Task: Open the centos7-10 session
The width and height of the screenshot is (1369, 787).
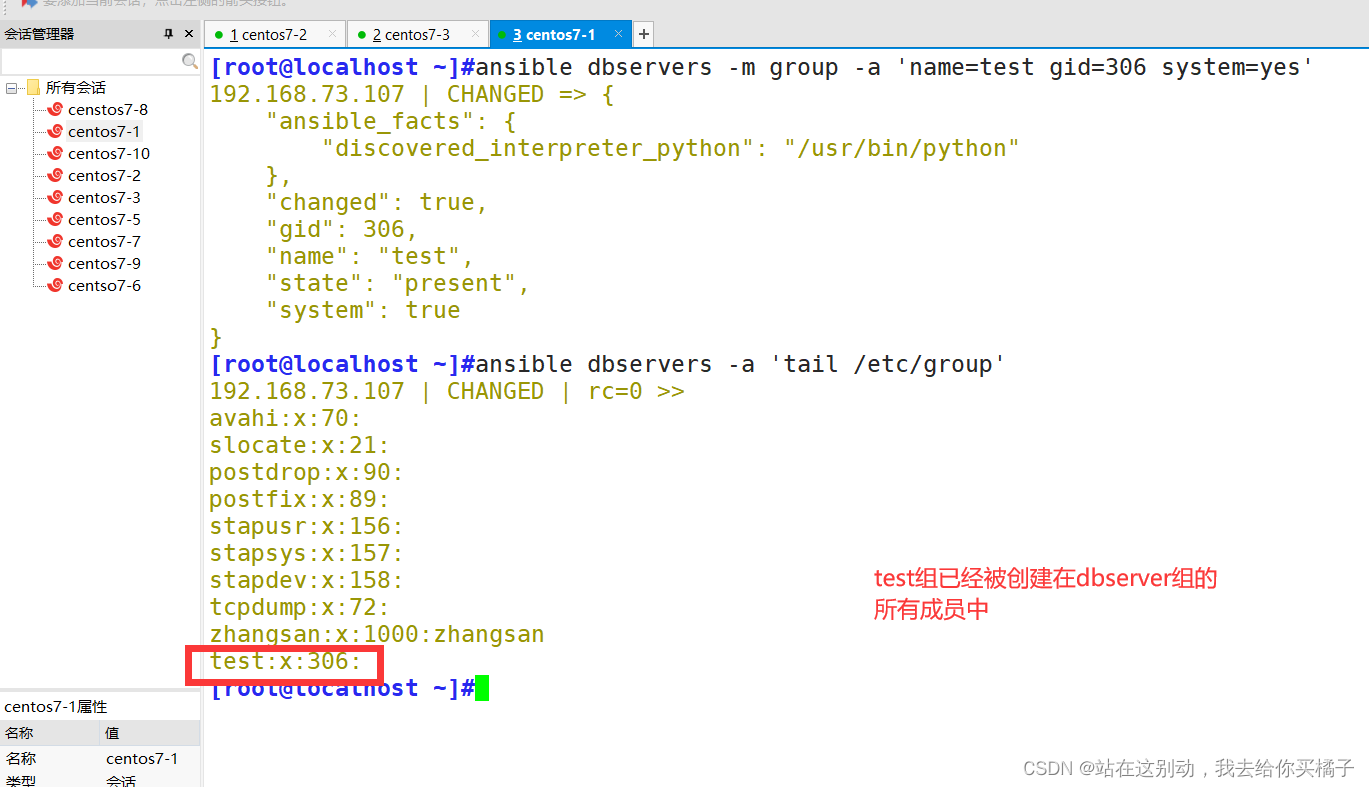Action: pyautogui.click(x=109, y=154)
